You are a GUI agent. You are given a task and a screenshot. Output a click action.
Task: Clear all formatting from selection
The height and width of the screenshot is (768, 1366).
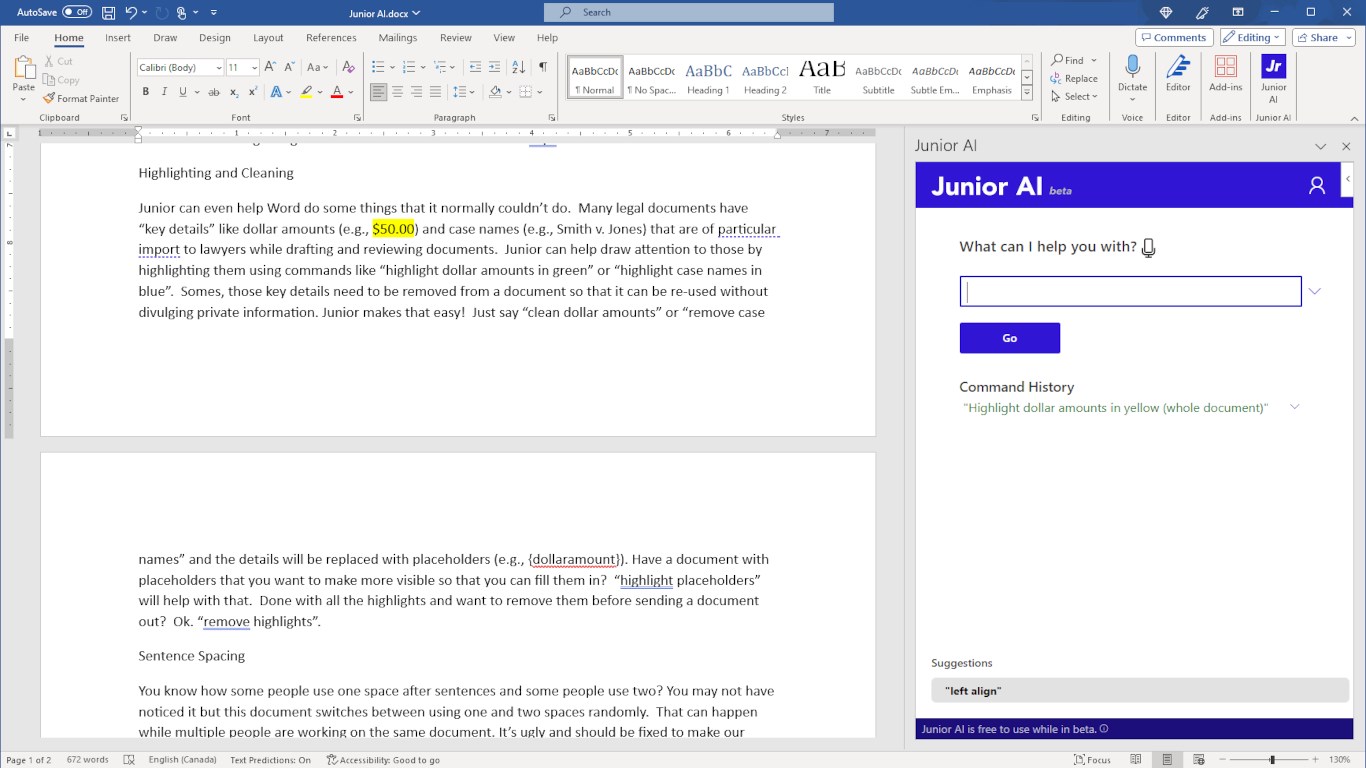click(348, 67)
